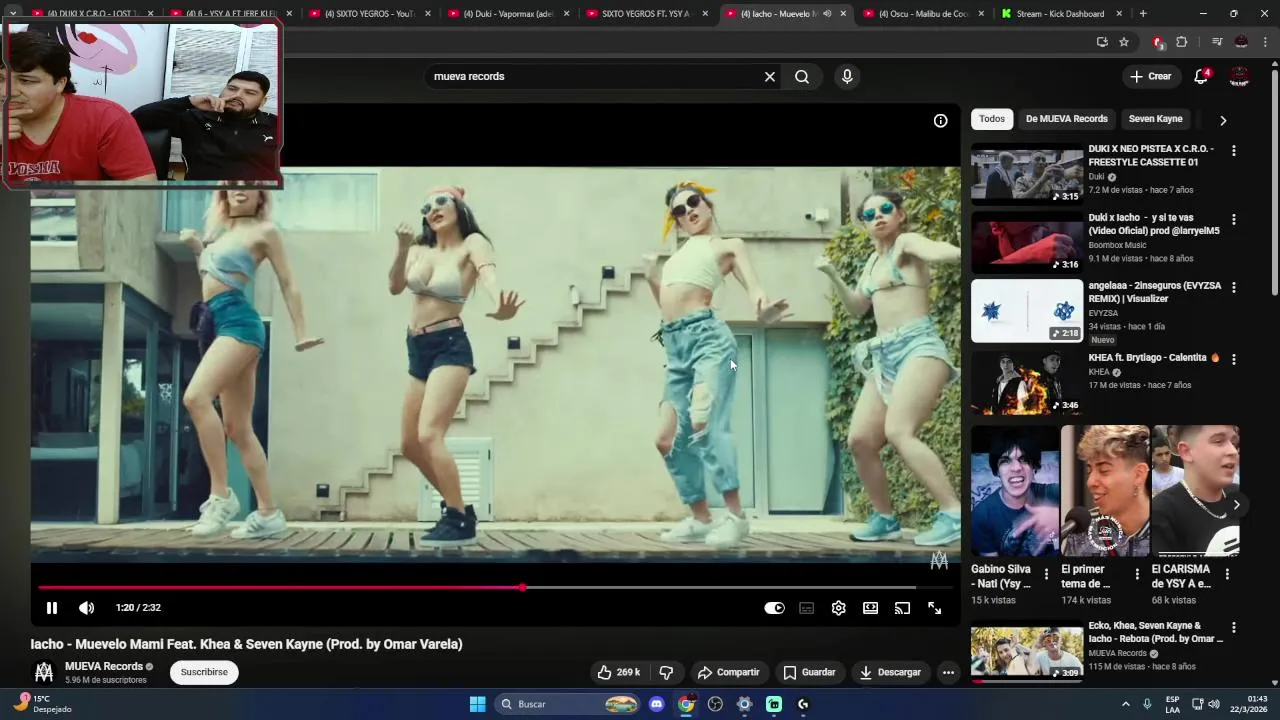Save video with Guardar

[x=809, y=672]
